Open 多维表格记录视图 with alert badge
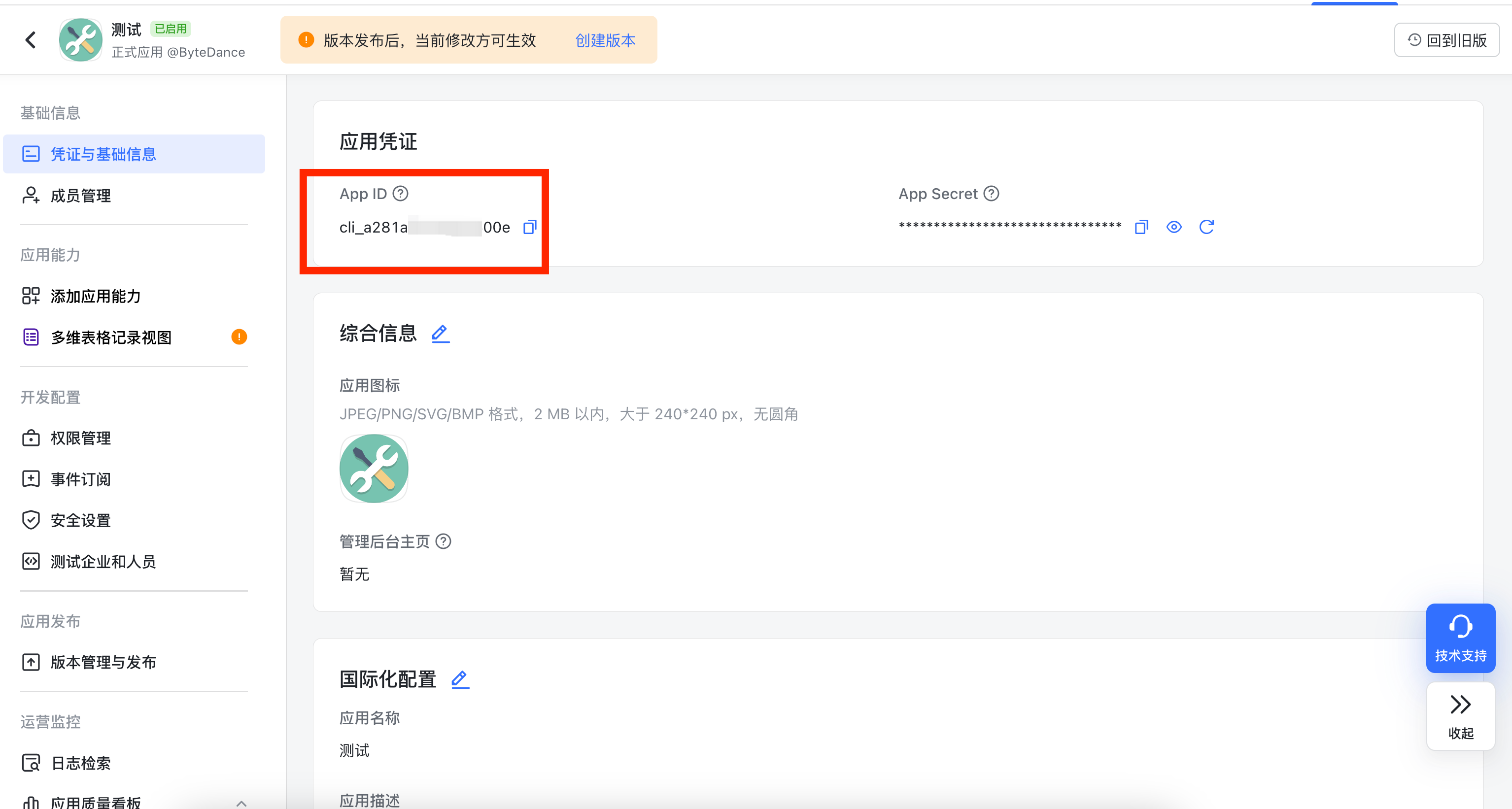1512x809 pixels. tap(110, 337)
